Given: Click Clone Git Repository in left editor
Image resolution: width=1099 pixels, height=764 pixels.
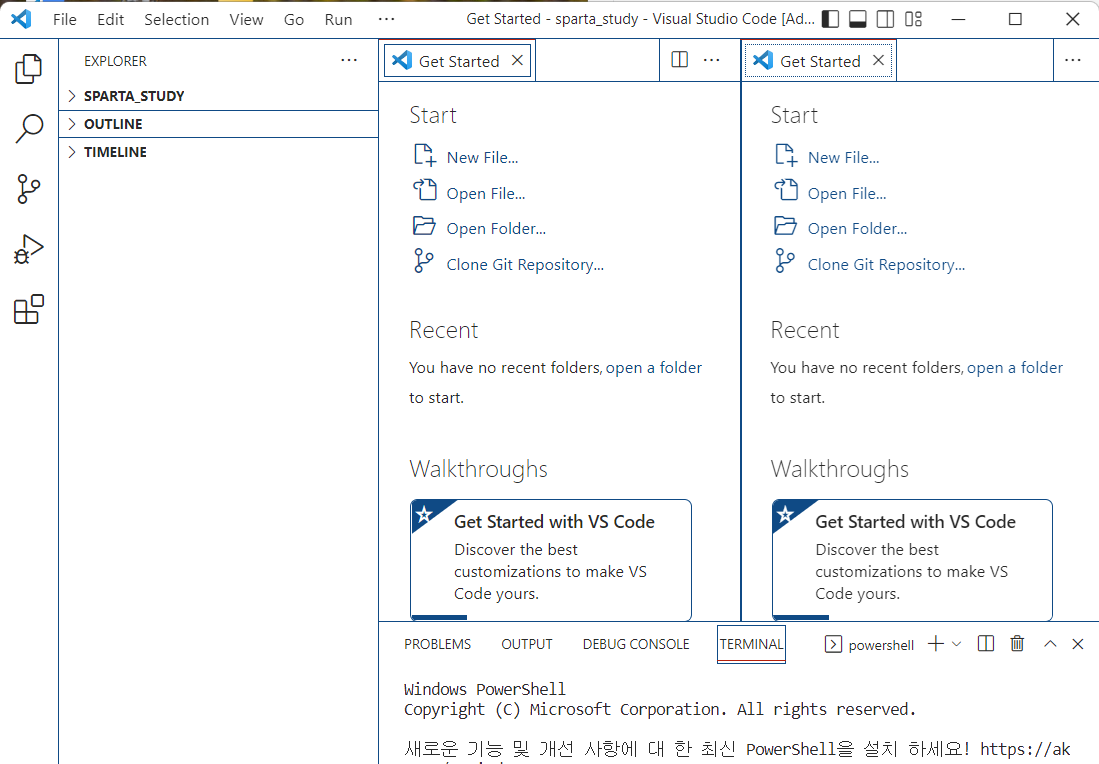Looking at the screenshot, I should (x=525, y=264).
